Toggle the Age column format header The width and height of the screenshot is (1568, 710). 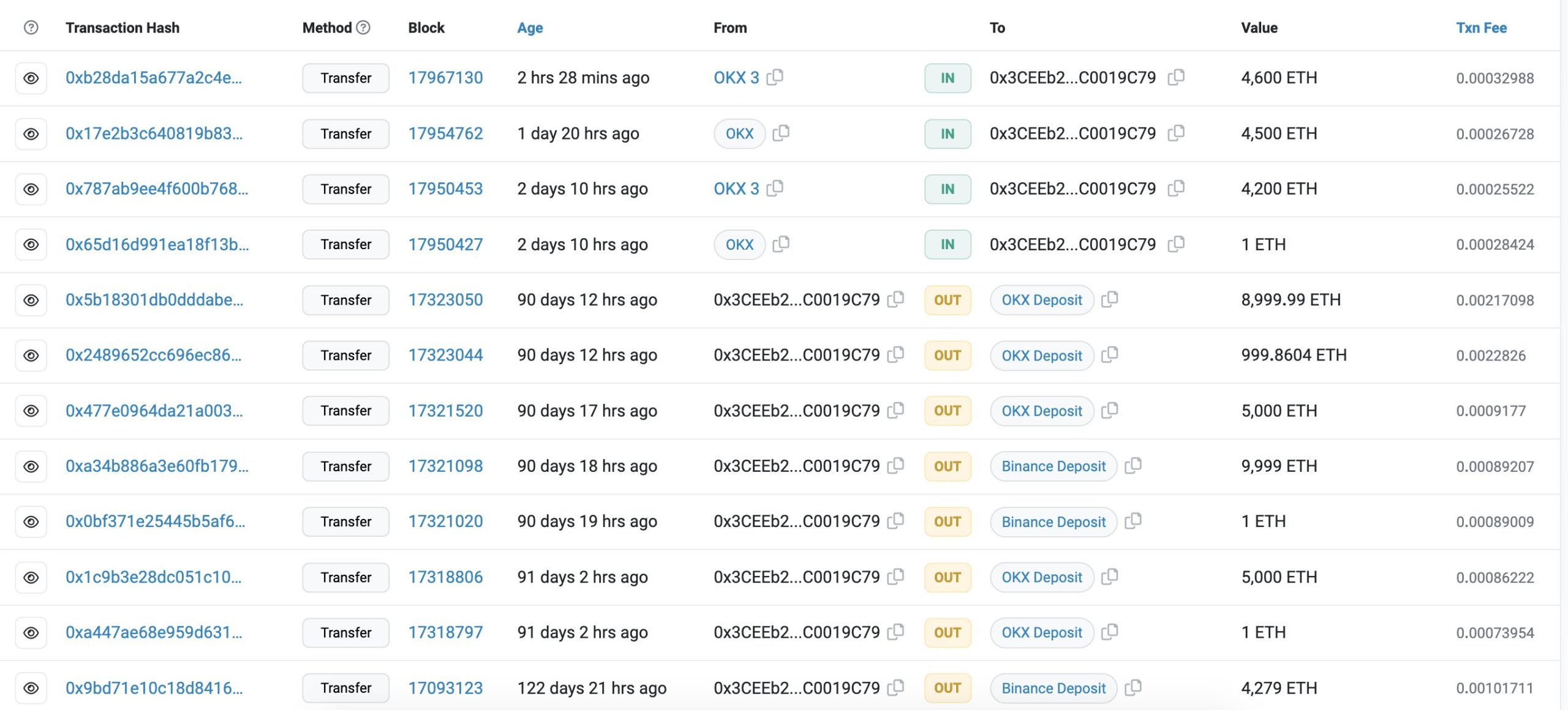coord(530,28)
